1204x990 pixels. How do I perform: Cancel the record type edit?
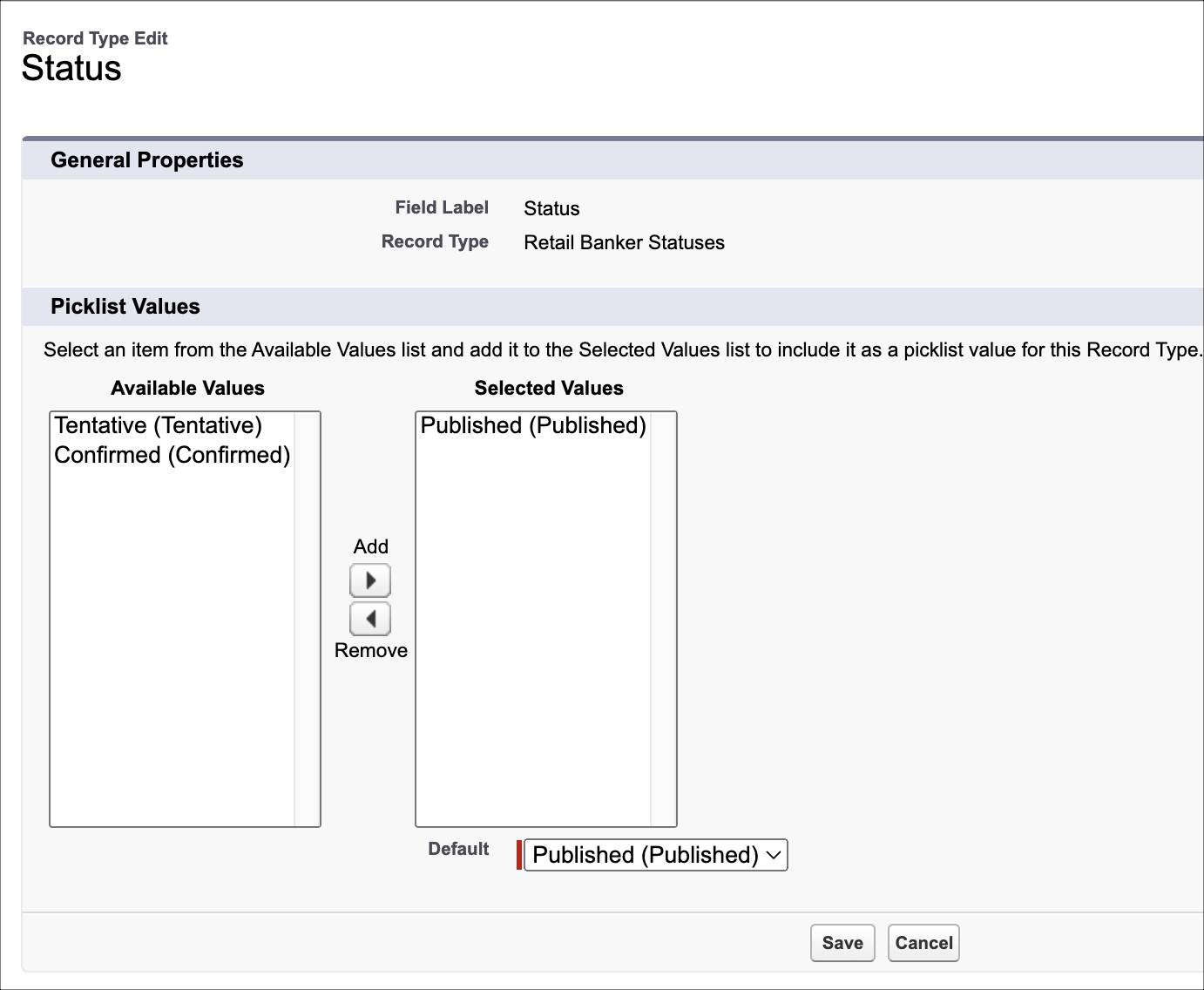coord(923,943)
